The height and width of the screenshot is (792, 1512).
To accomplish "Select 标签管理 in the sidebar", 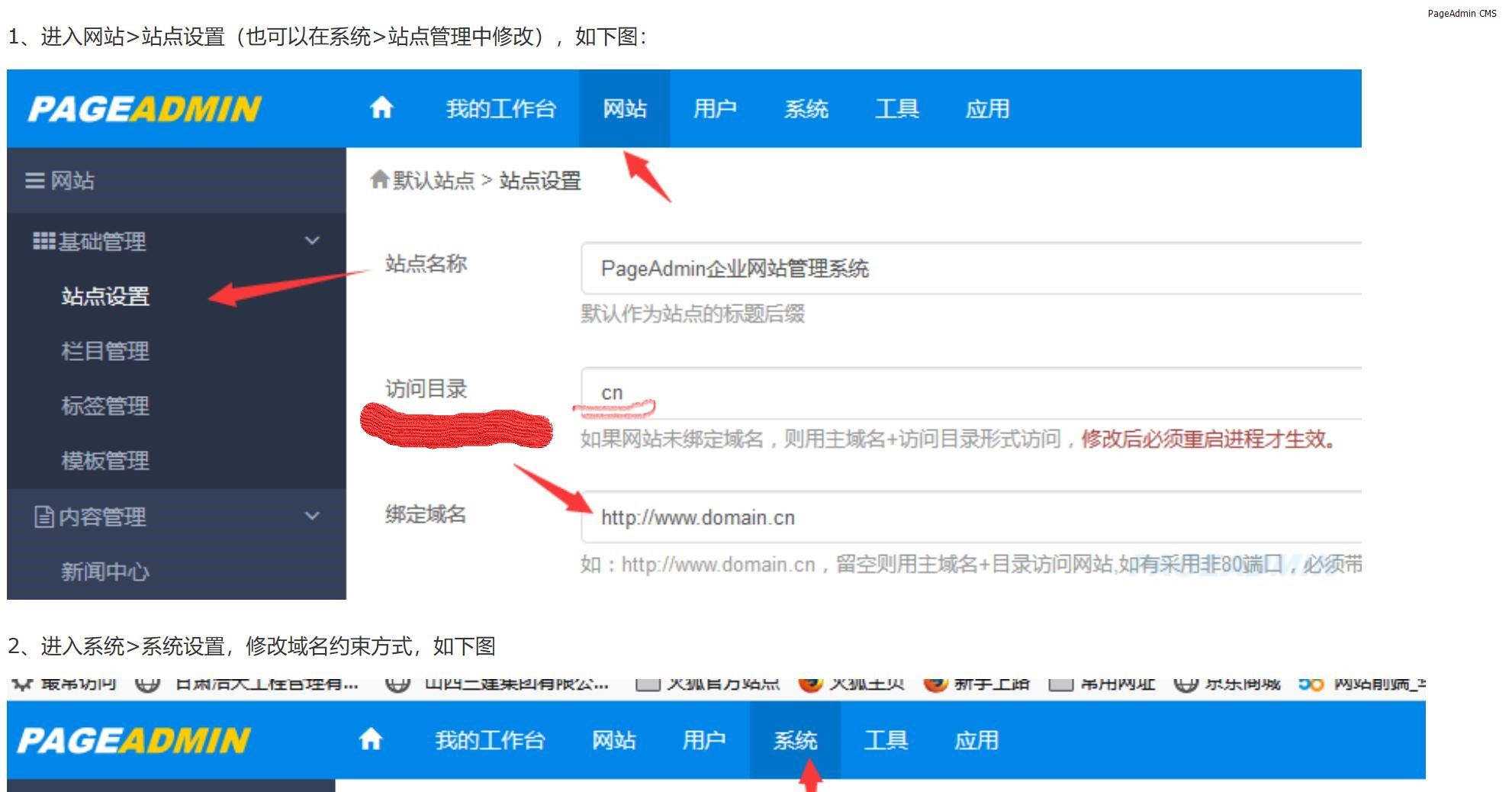I will coord(105,406).
